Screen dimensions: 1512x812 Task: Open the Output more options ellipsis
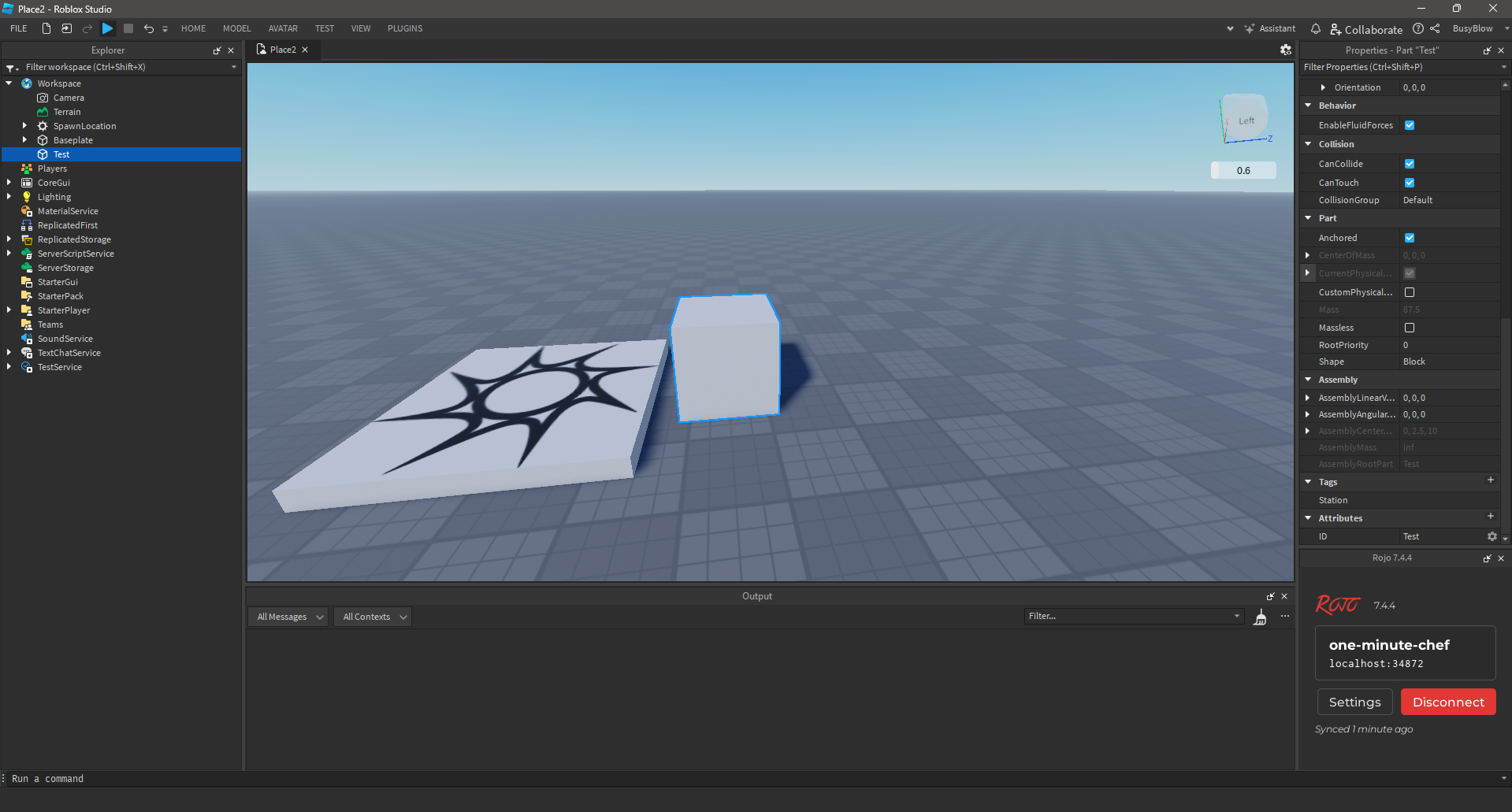[x=1285, y=616]
